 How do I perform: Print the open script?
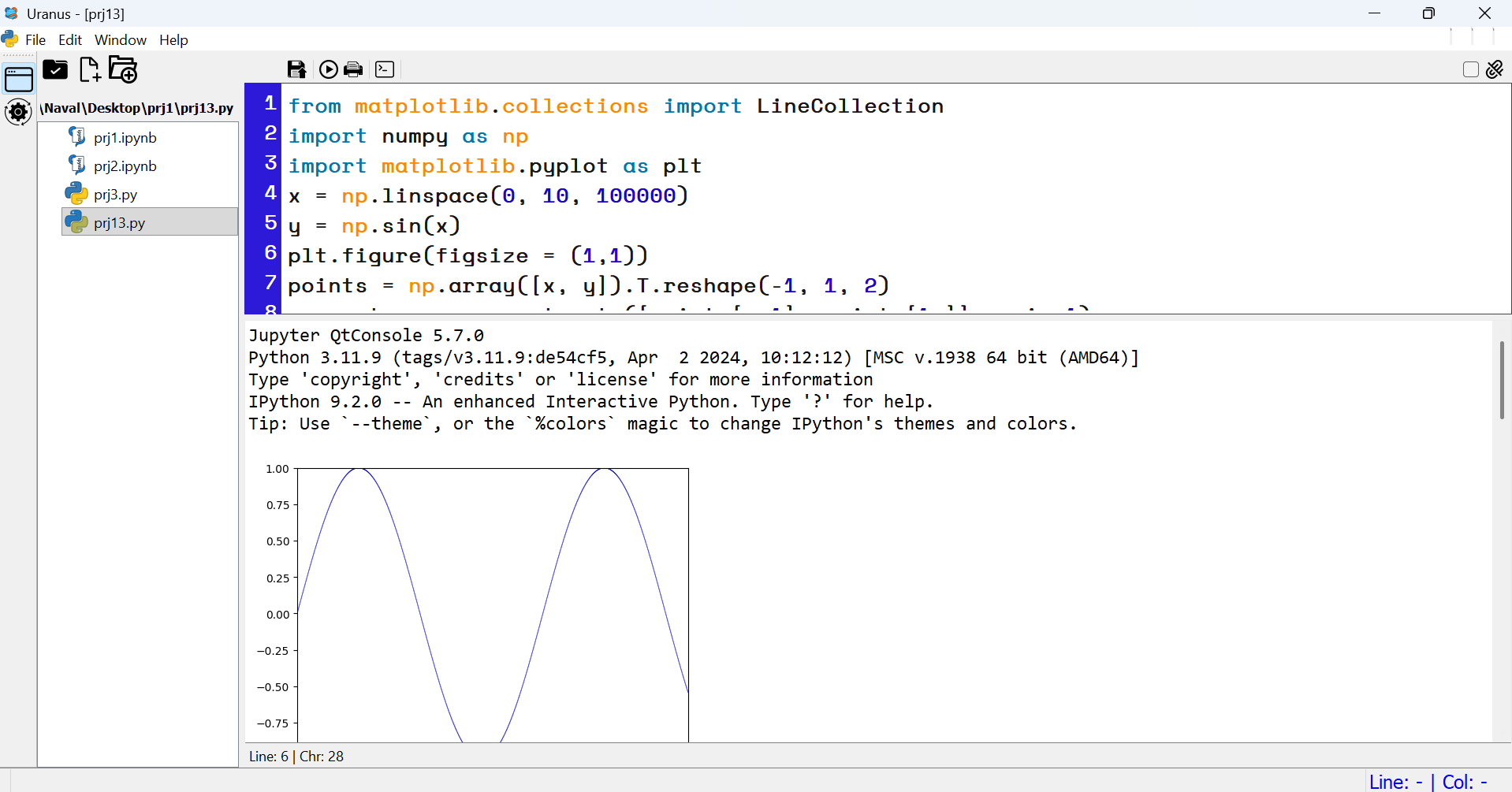click(353, 69)
